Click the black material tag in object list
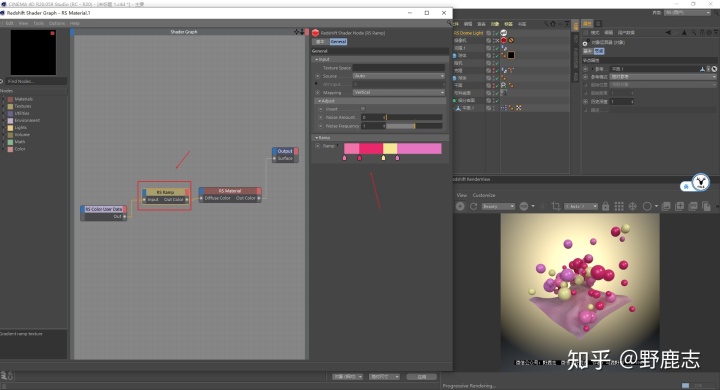 [x=511, y=55]
